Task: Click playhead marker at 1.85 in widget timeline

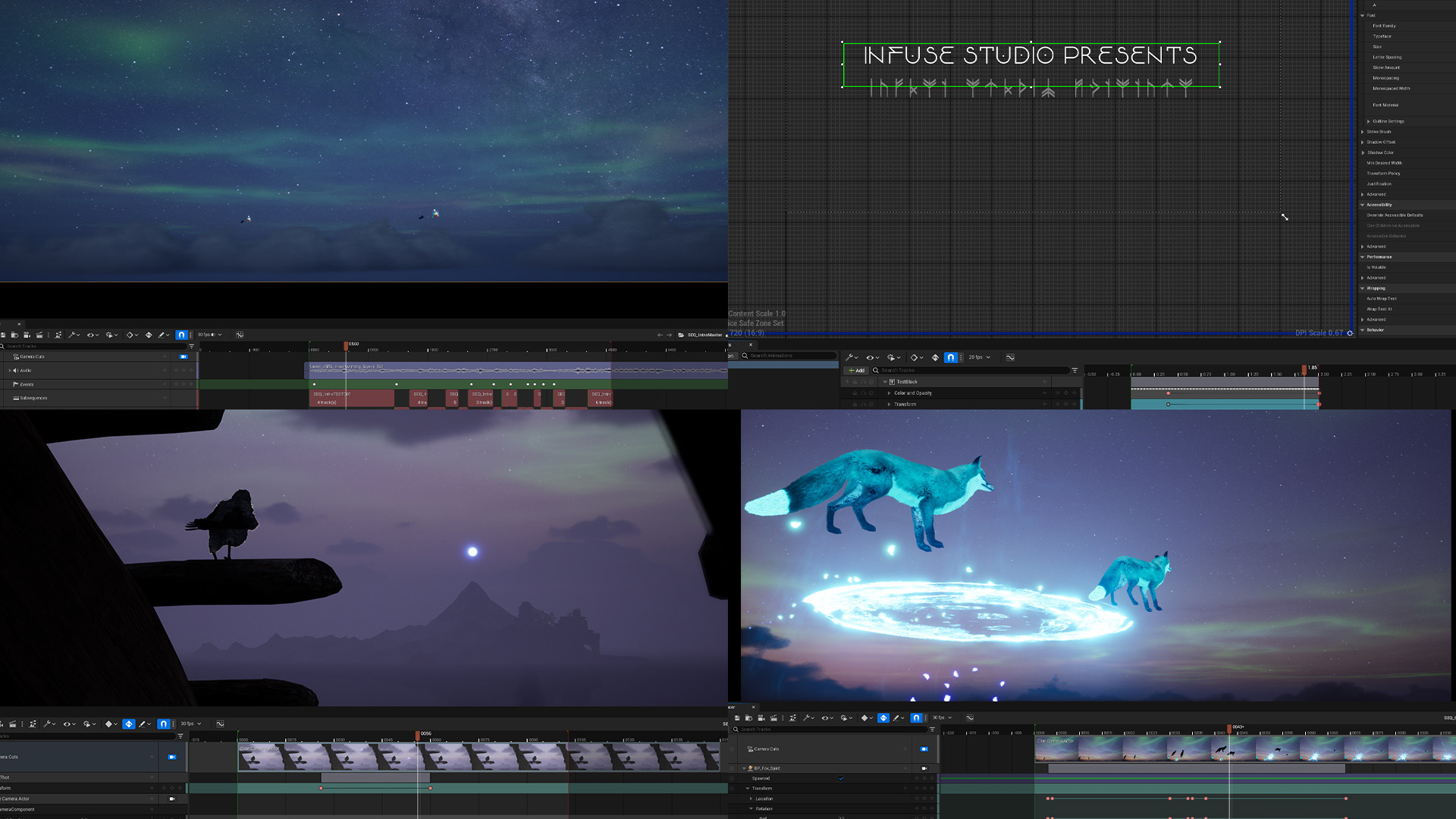Action: 1305,369
